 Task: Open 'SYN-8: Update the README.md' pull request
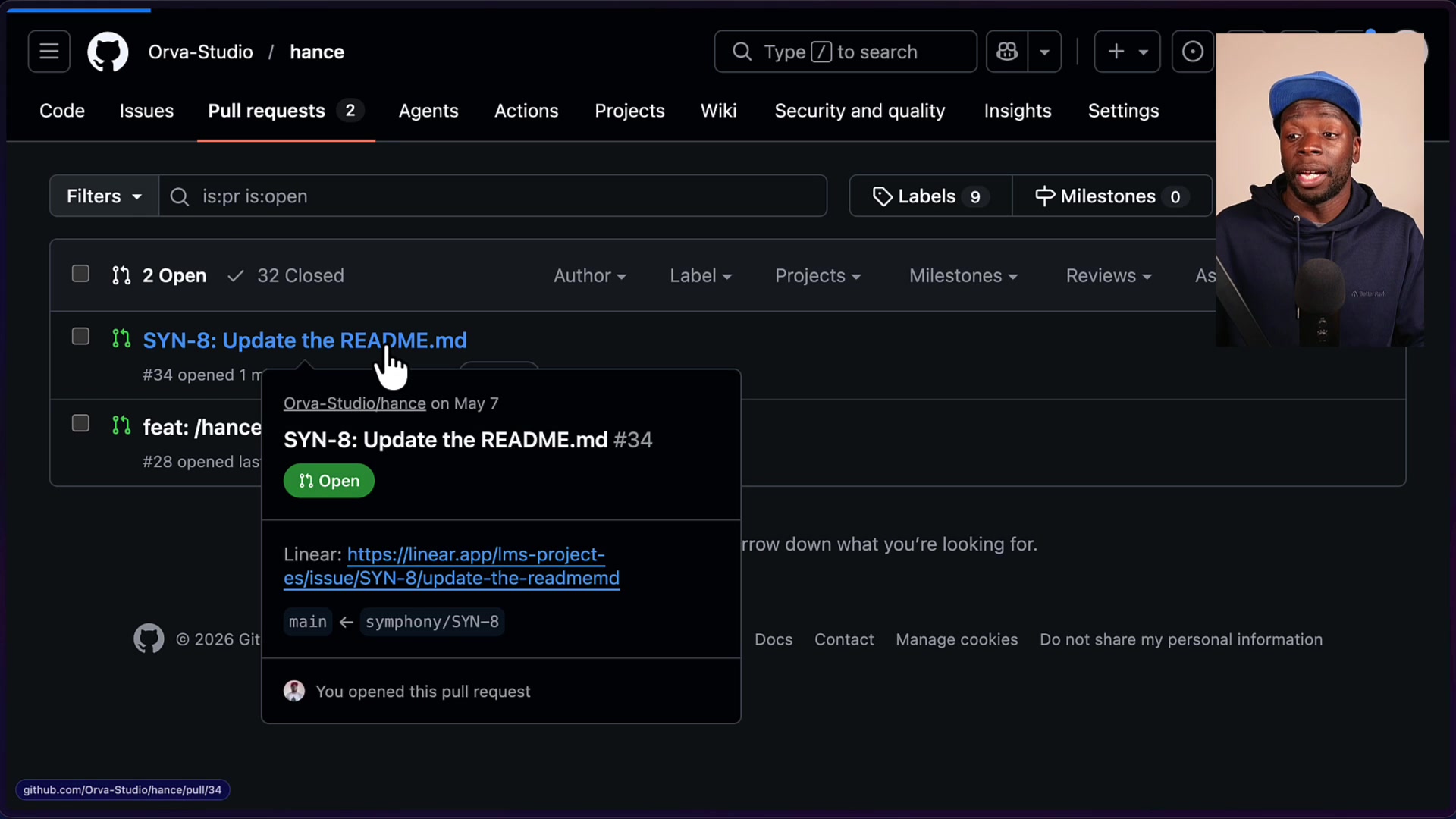tap(305, 340)
